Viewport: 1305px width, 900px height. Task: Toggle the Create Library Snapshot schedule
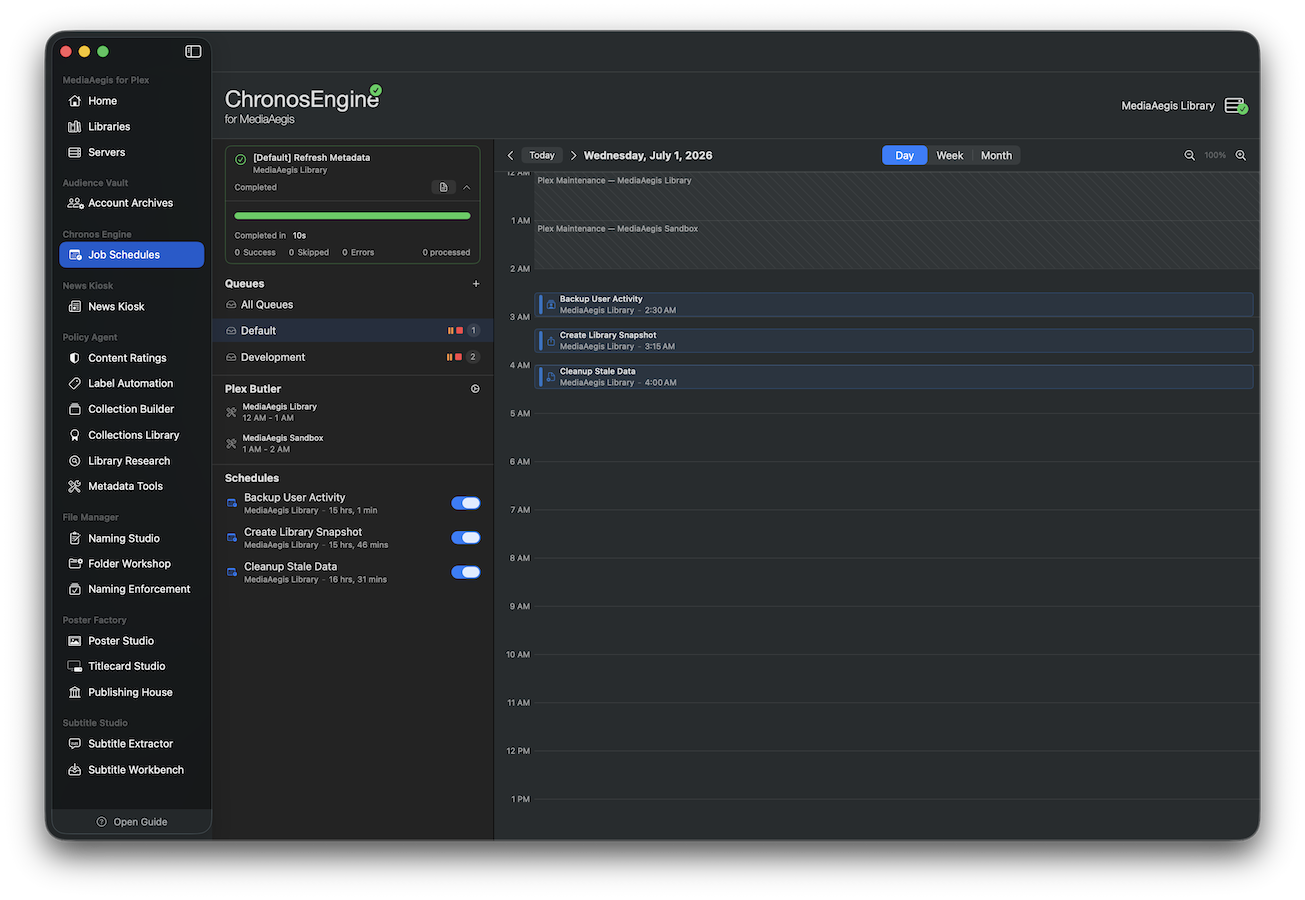(x=466, y=538)
